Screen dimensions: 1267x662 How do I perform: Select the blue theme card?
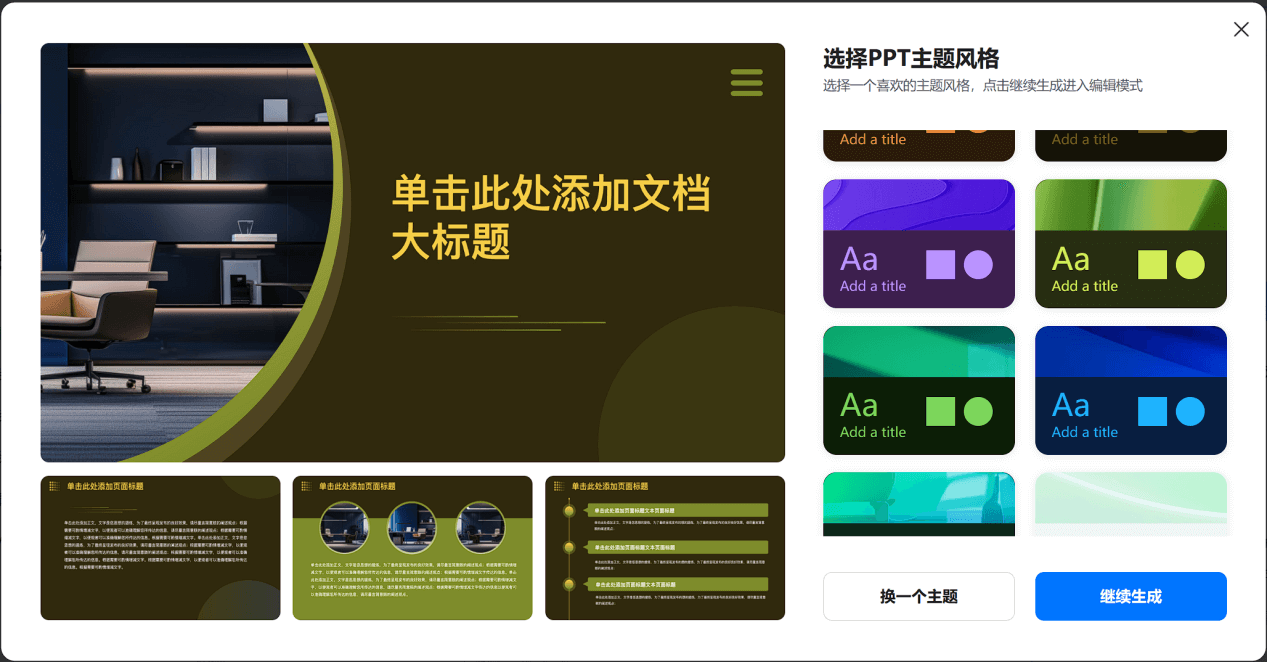coord(1131,390)
